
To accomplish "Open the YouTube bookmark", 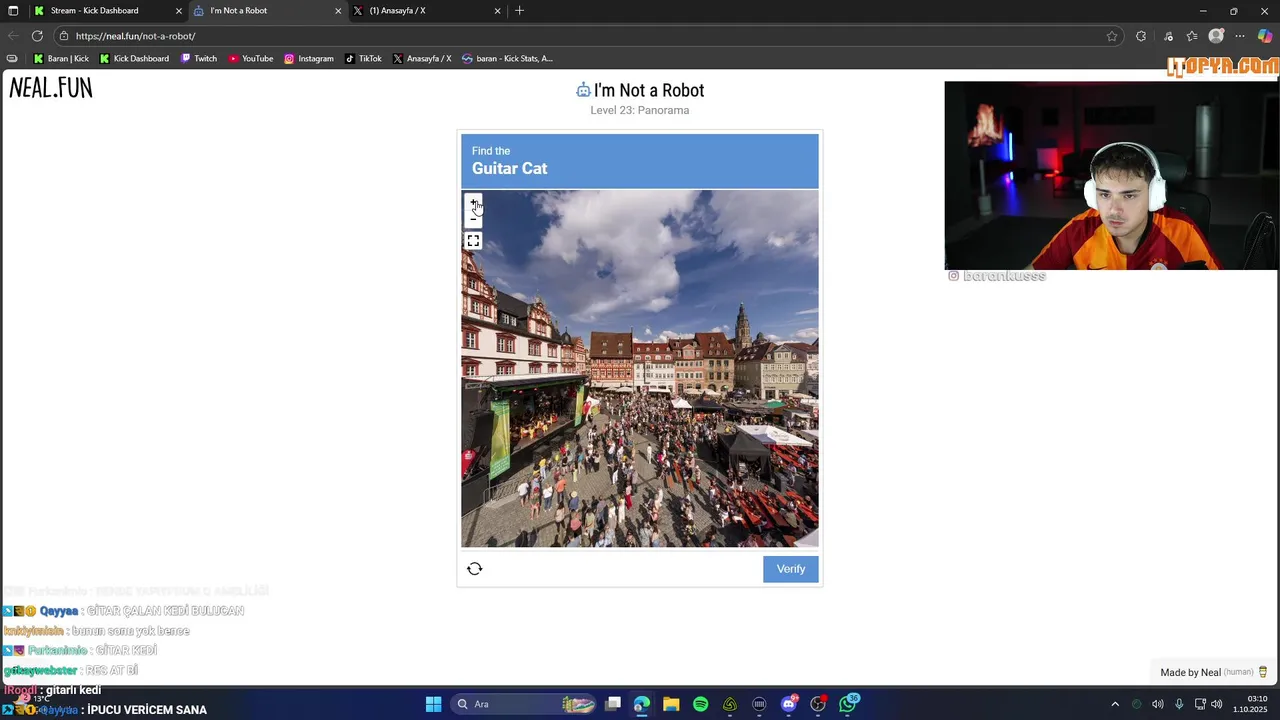I will [251, 59].
